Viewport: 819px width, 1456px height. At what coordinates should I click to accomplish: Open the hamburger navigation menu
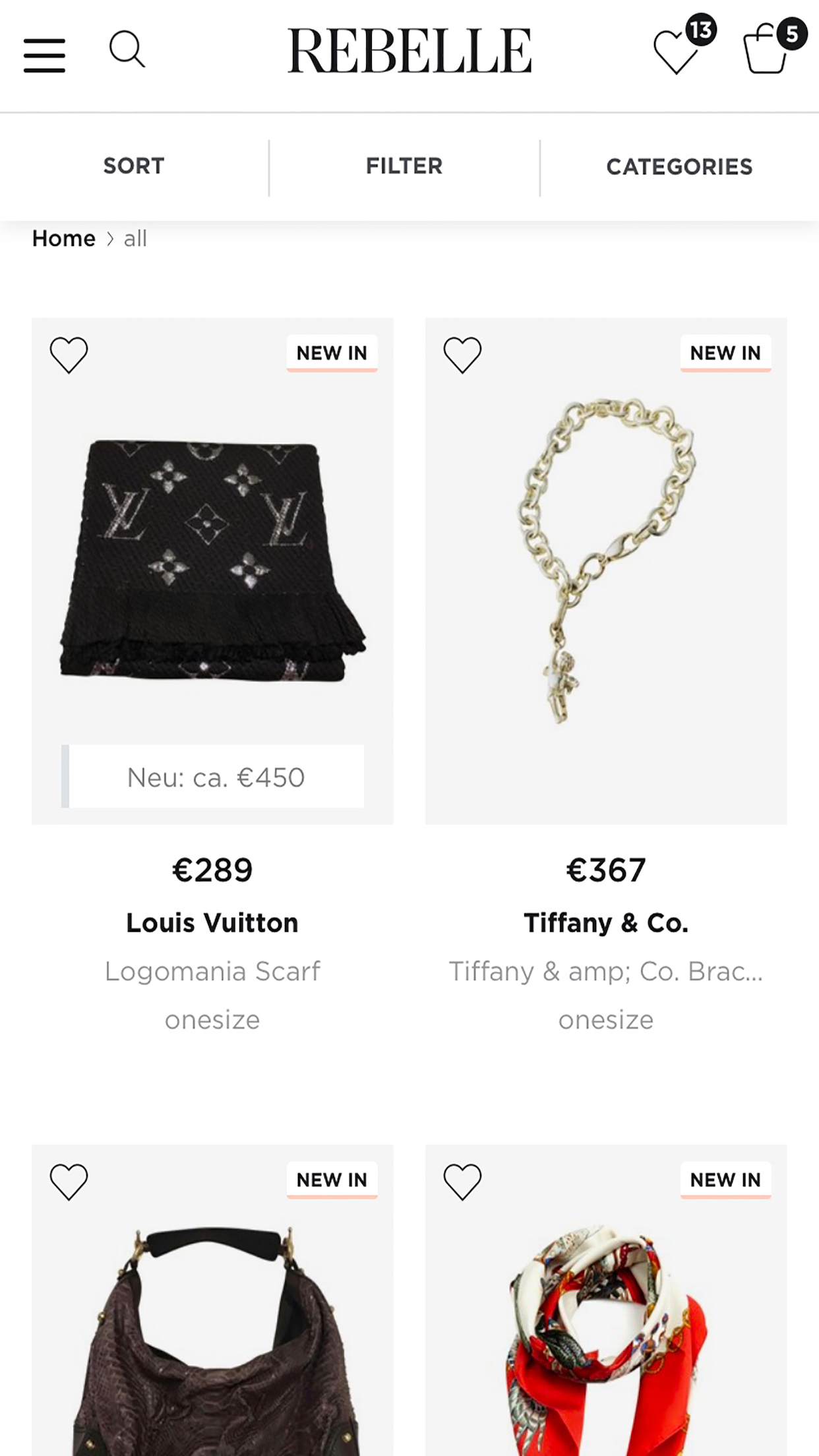click(x=44, y=55)
